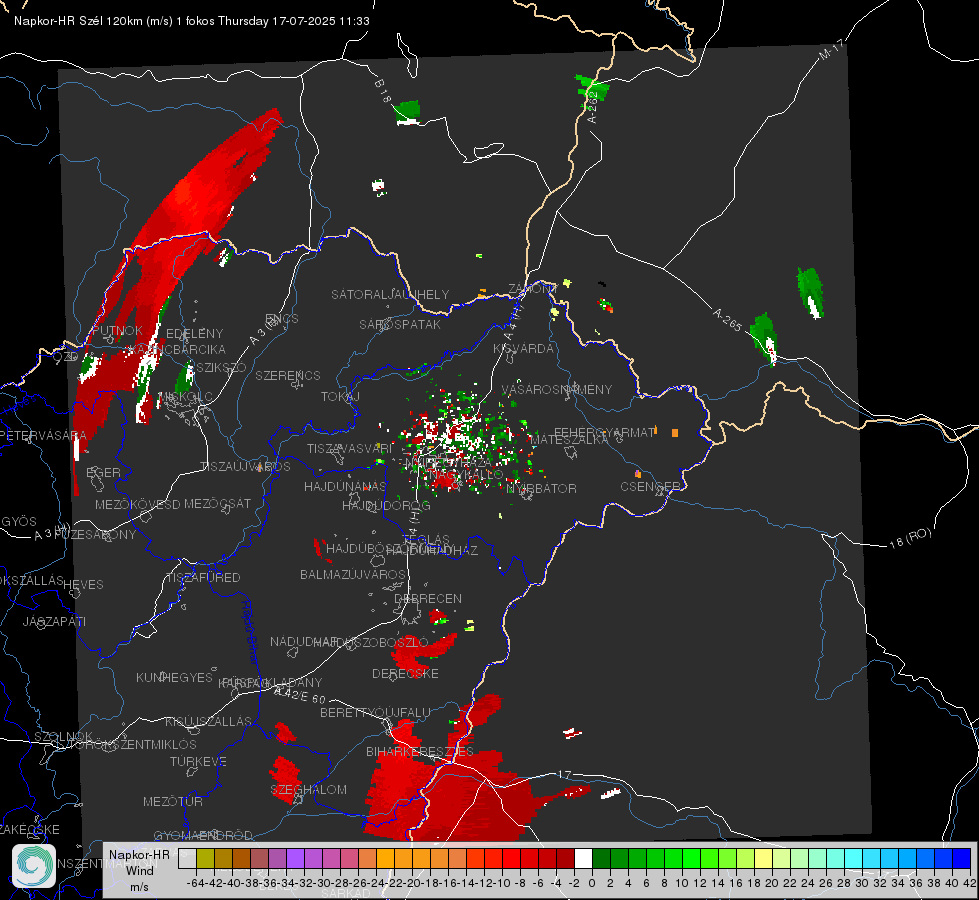This screenshot has height=900, width=979.
Task: Click the TOKAJ town label
Action: click(340, 397)
